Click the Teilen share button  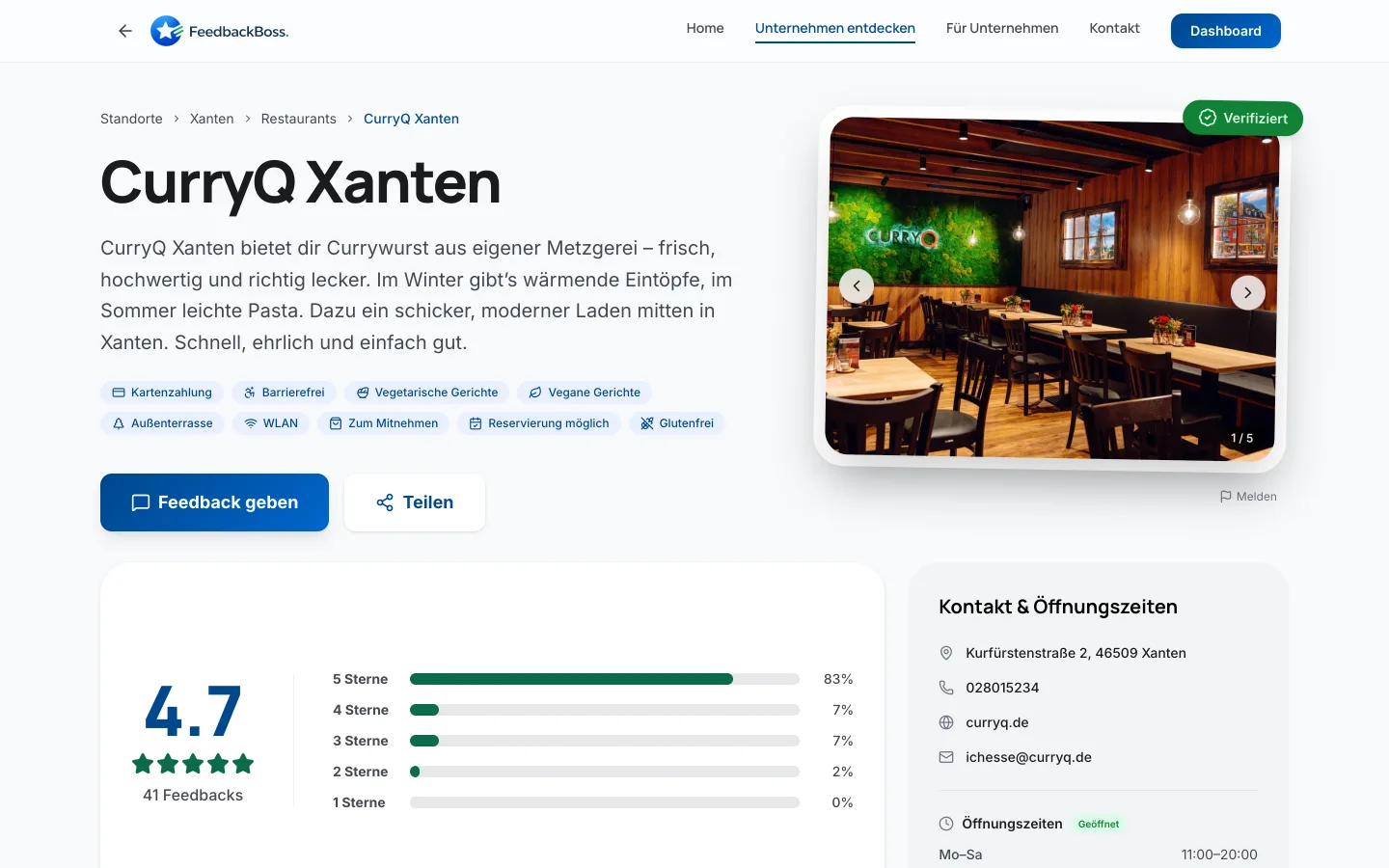tap(415, 502)
